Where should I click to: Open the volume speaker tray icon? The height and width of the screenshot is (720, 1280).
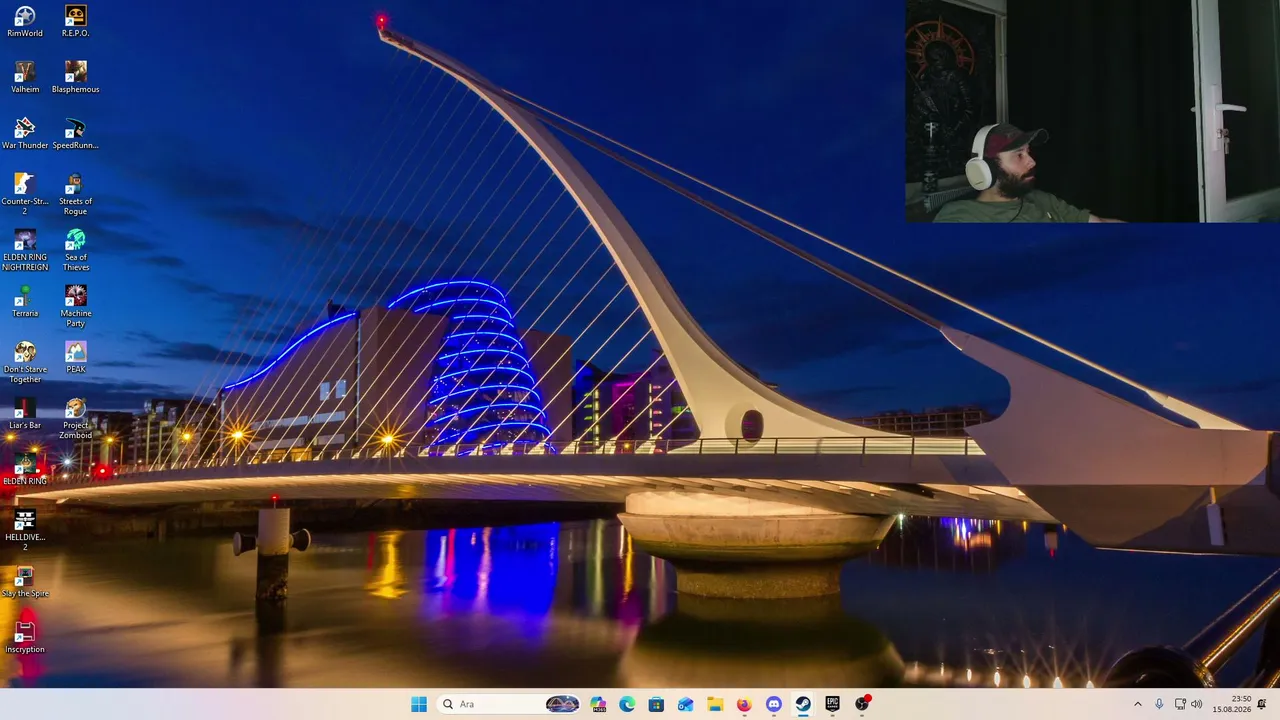click(1196, 704)
